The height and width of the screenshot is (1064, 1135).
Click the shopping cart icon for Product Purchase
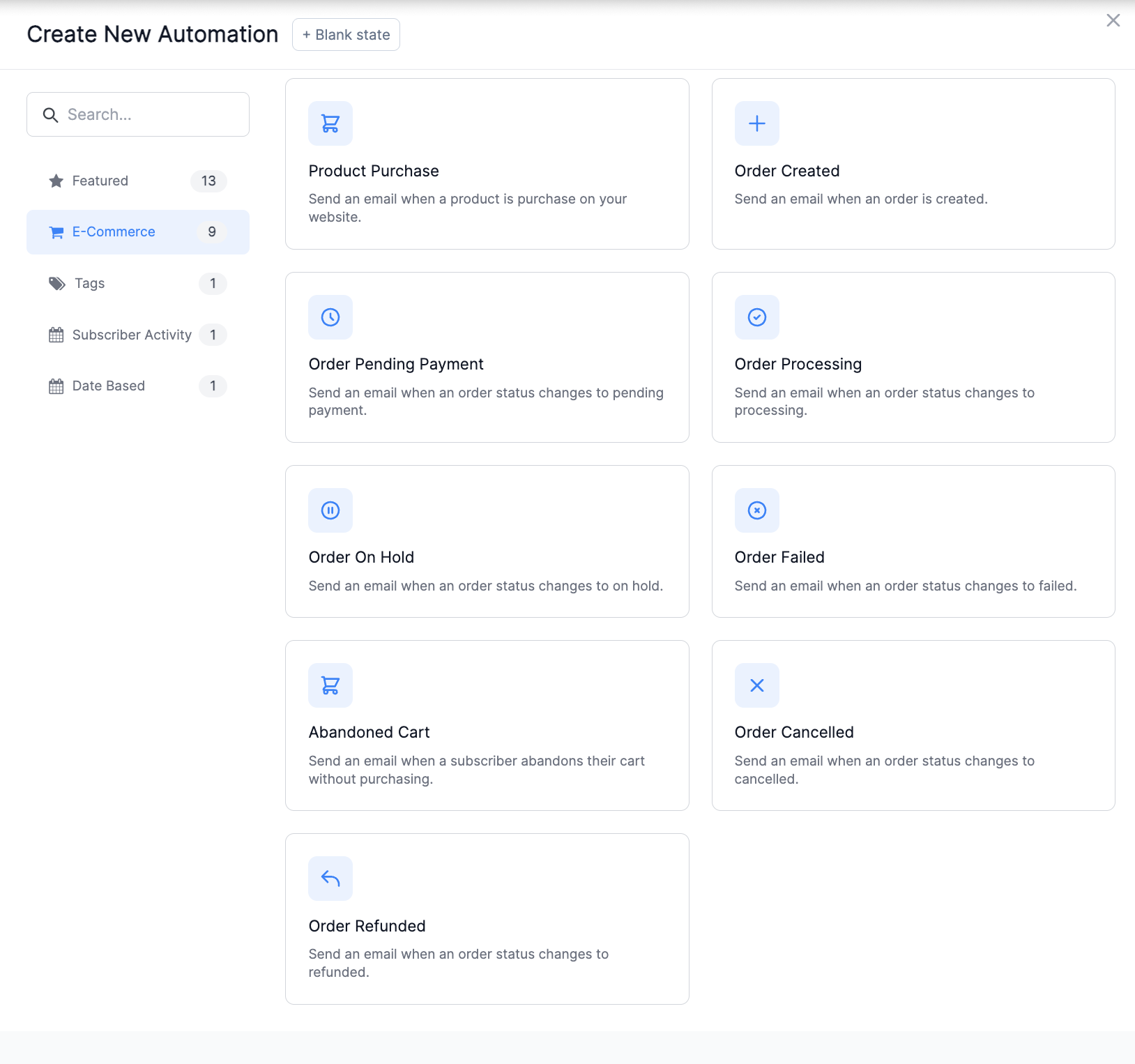(x=330, y=123)
